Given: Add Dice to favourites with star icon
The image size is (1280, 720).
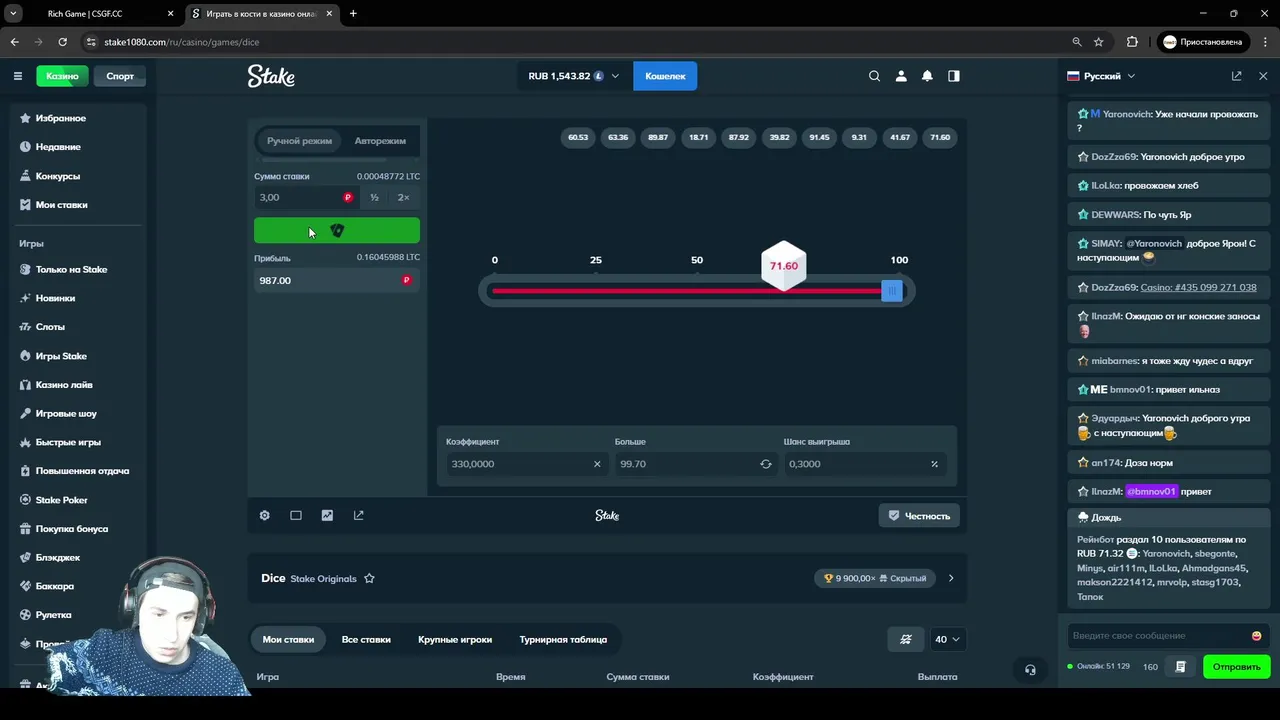Looking at the screenshot, I should [x=369, y=578].
